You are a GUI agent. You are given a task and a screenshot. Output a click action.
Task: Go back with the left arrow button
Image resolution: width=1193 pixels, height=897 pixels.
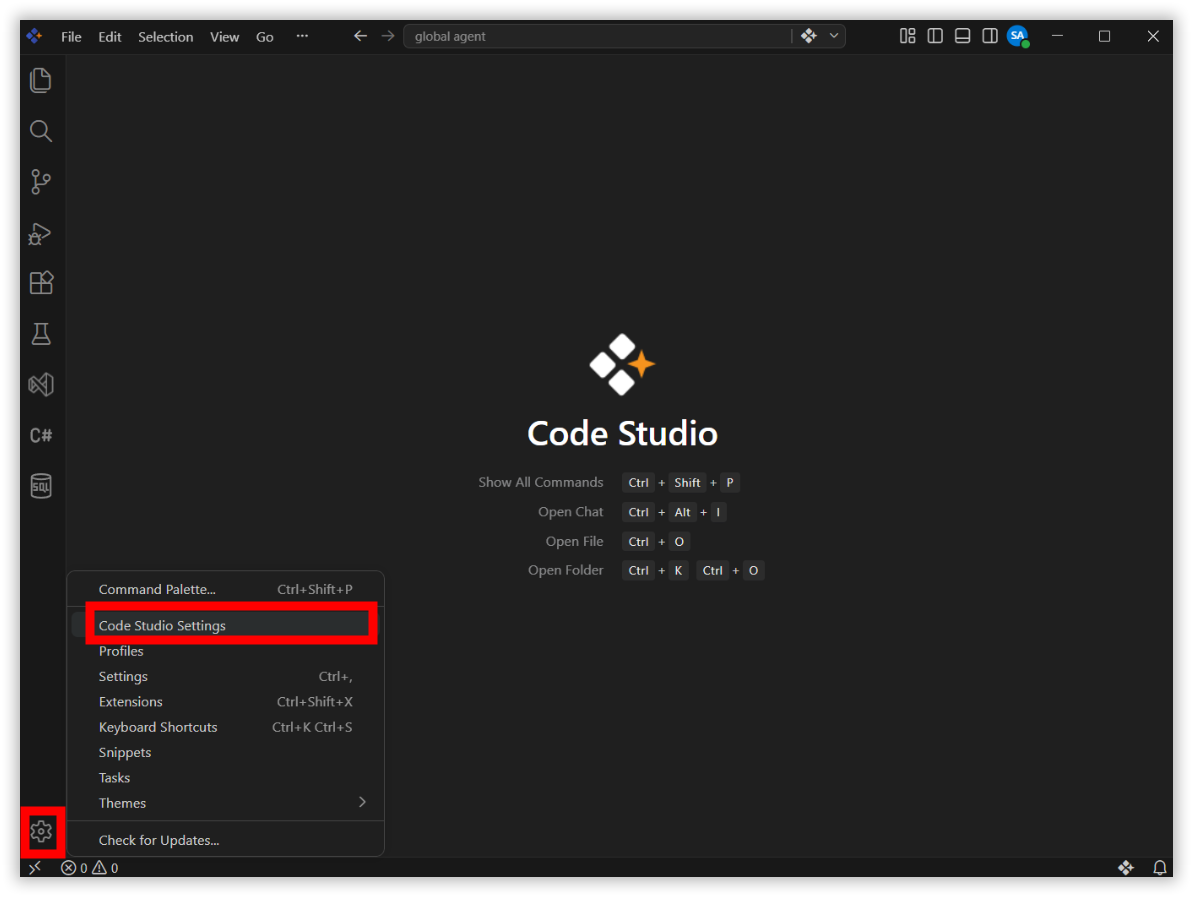pos(361,36)
